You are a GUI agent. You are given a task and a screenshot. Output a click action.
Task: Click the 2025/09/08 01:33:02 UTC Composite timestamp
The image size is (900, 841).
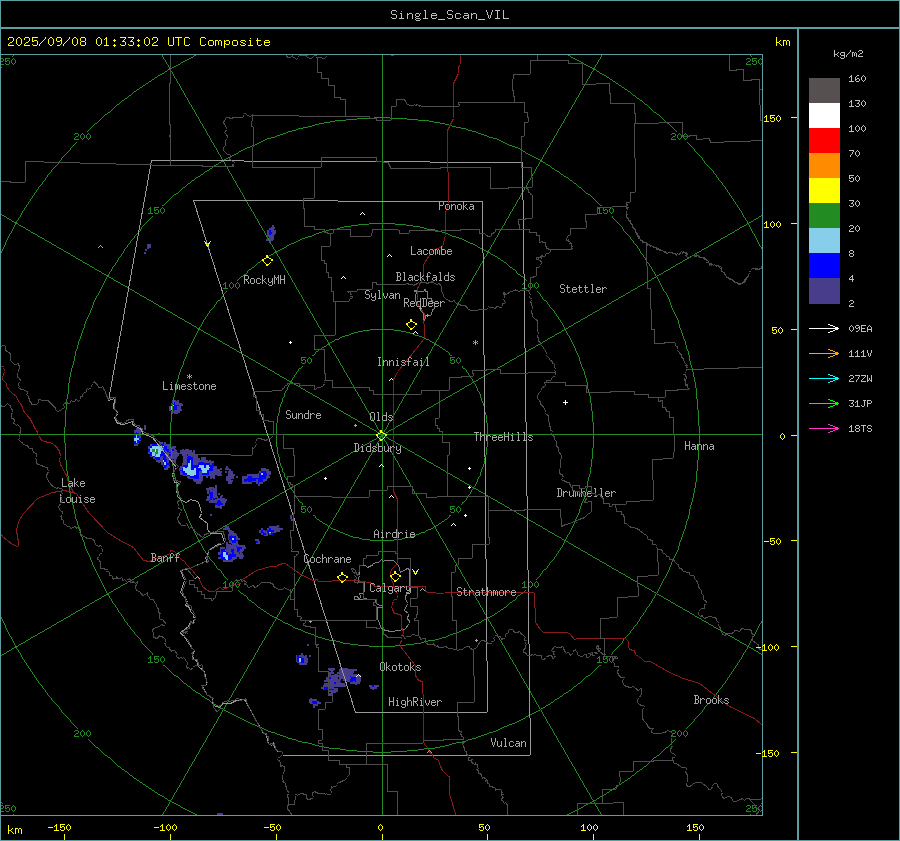click(x=138, y=42)
